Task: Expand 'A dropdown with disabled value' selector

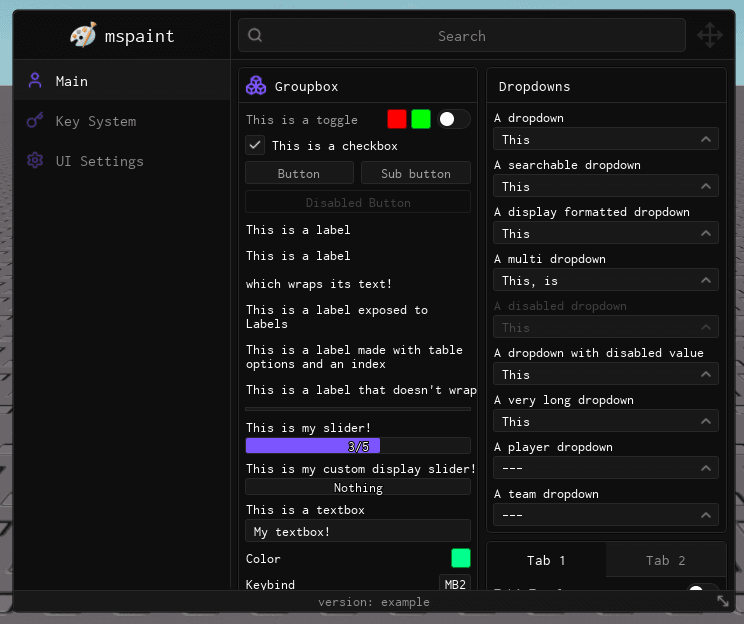Action: (x=606, y=374)
